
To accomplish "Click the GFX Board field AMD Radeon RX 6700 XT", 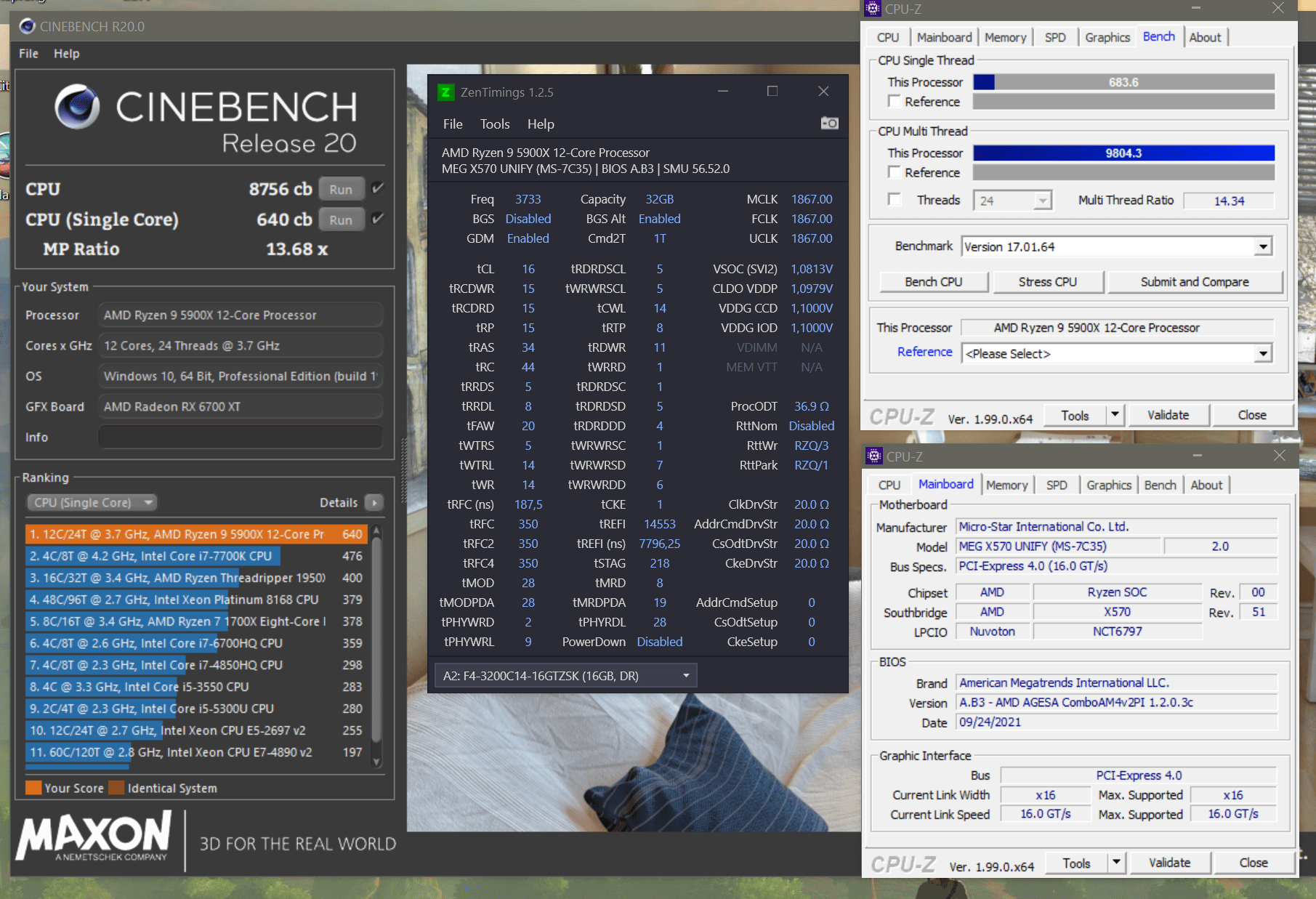I will (x=241, y=406).
